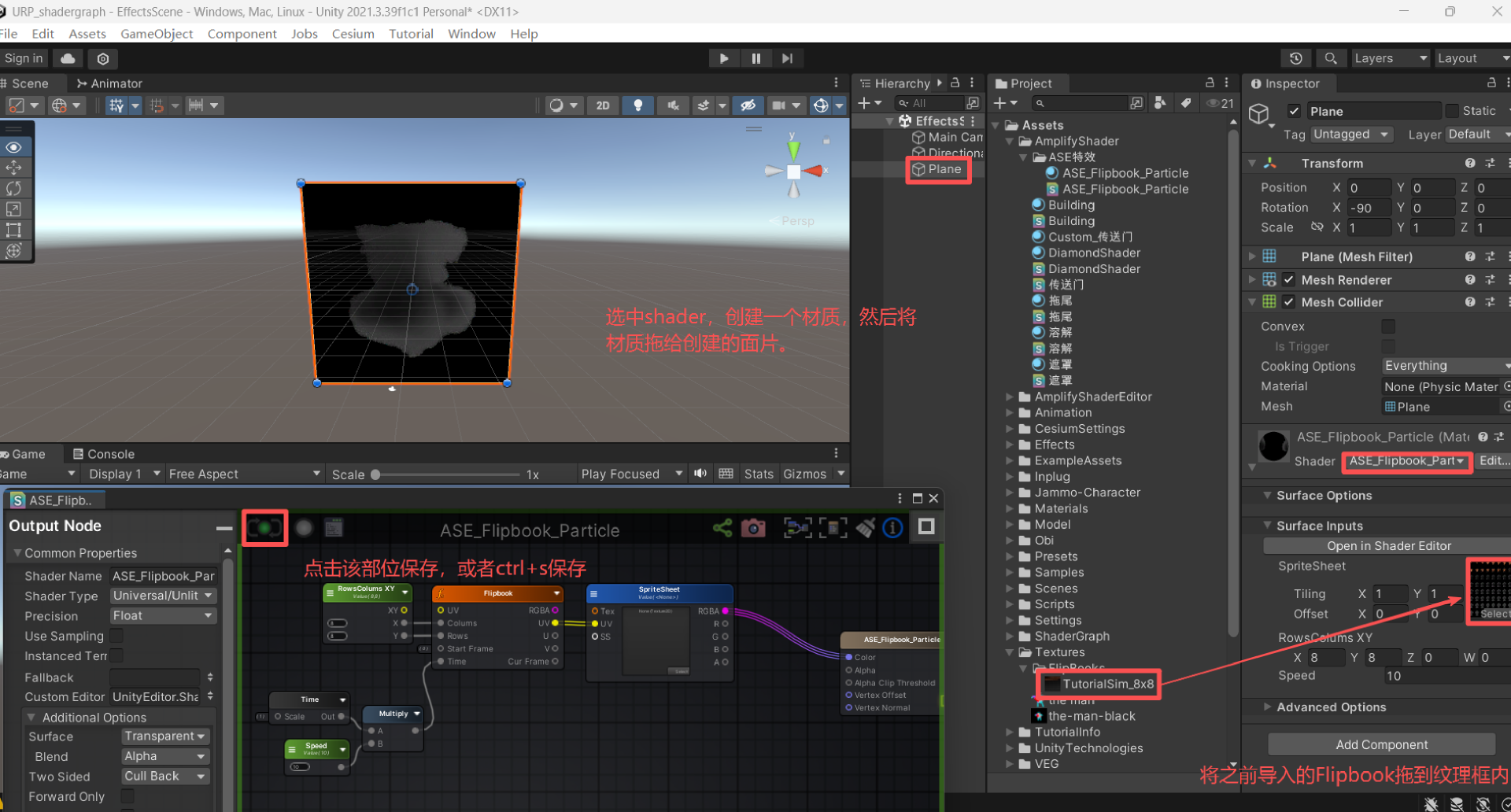Toggle hidden objects visibility icon in Scene
This screenshot has width=1511, height=812.
pos(748,105)
